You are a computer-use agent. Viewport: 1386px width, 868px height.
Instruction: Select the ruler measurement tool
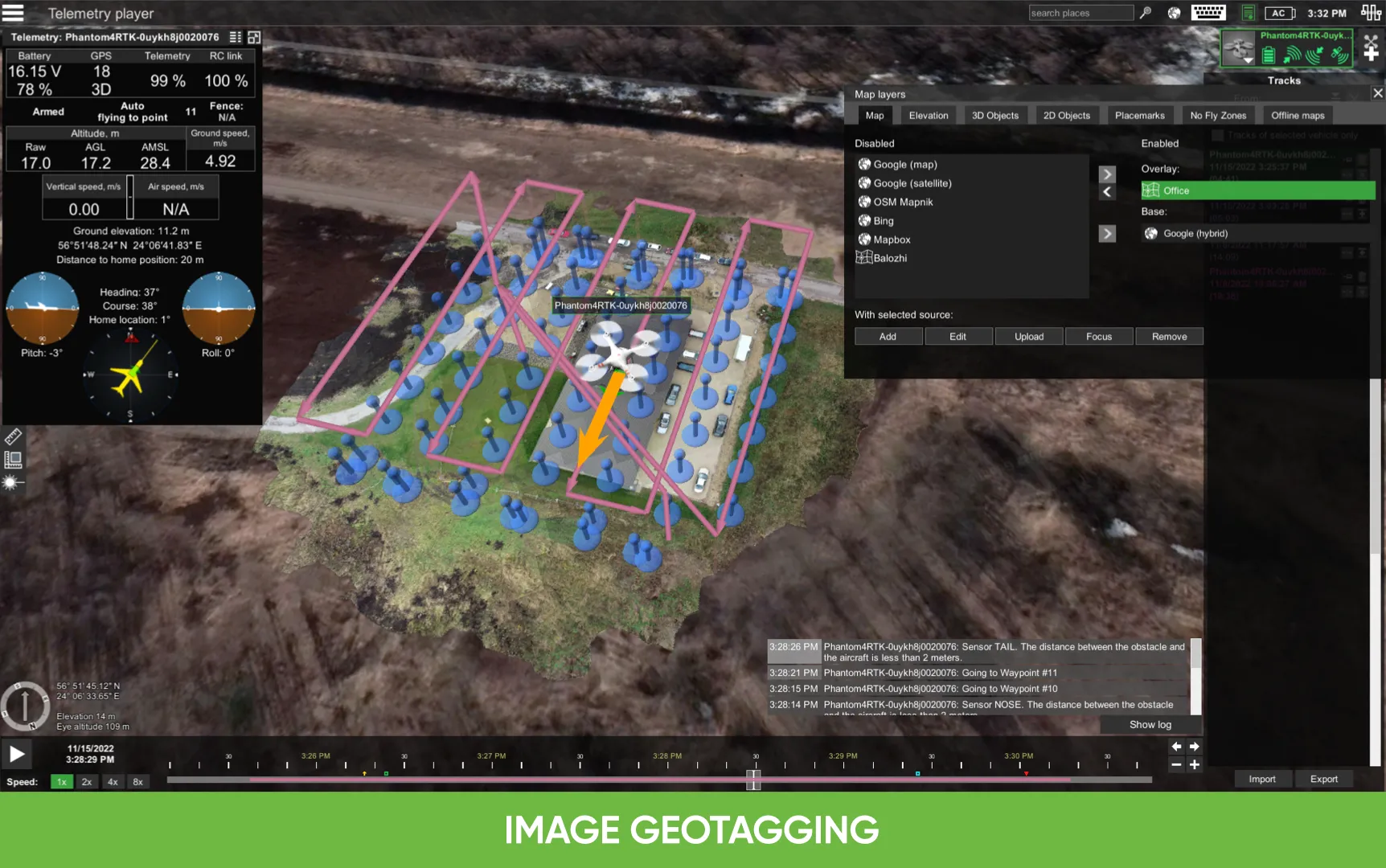[13, 436]
